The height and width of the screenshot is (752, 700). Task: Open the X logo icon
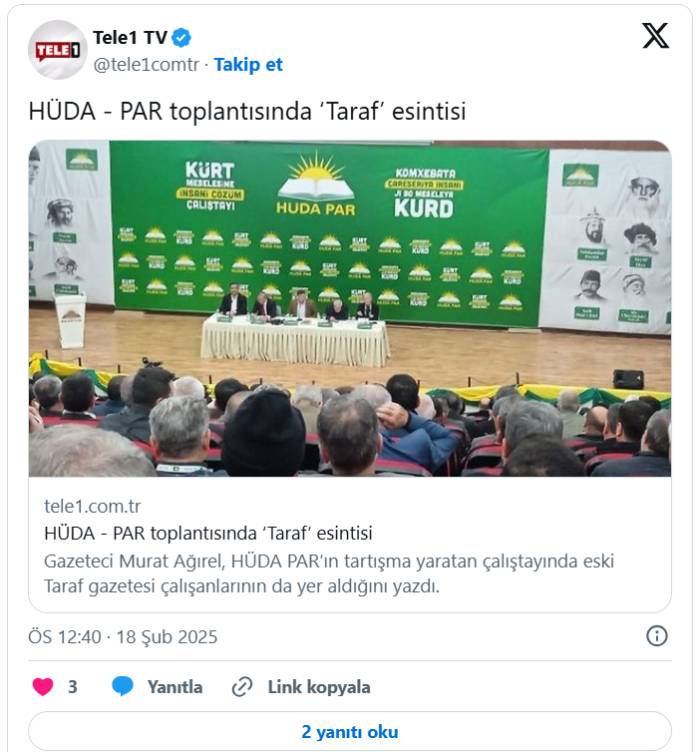click(655, 35)
